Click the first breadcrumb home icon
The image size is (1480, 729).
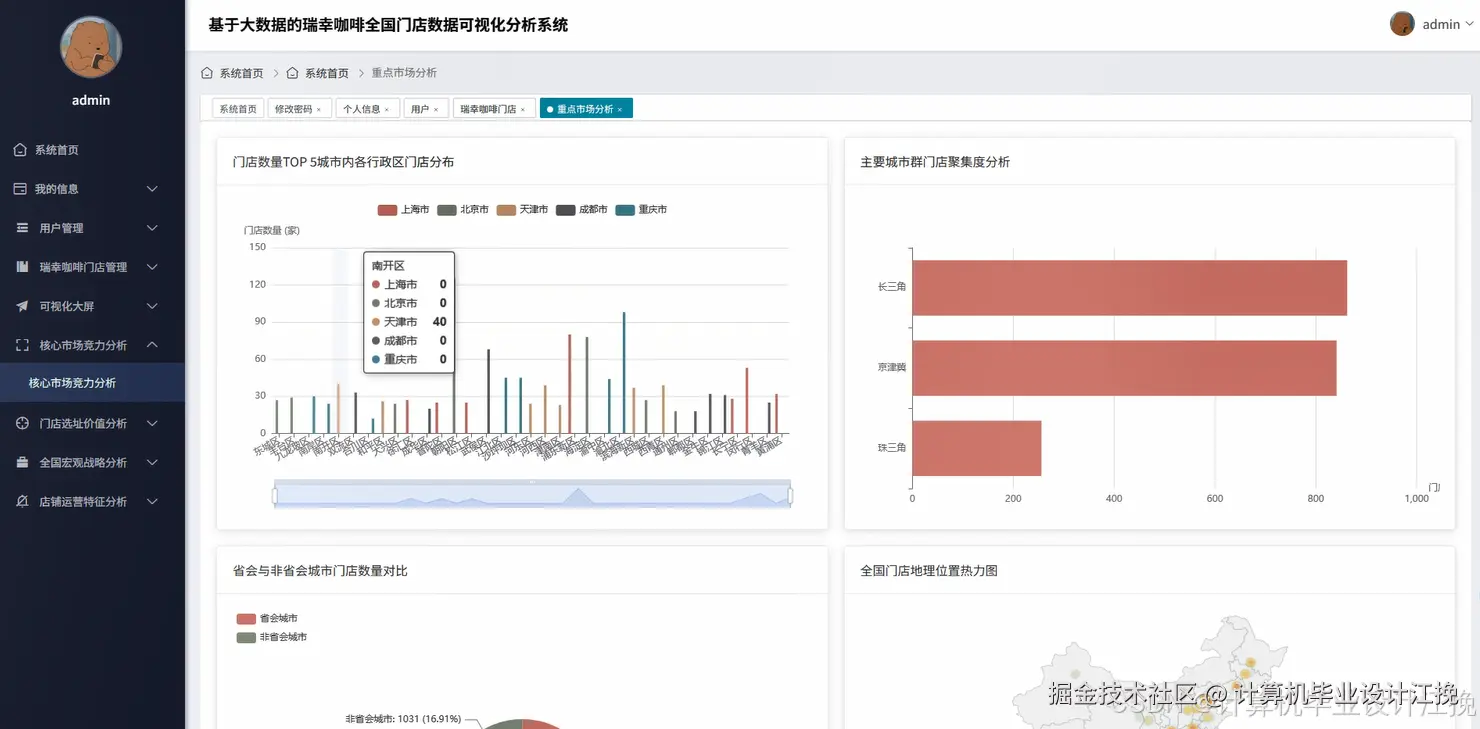207,73
